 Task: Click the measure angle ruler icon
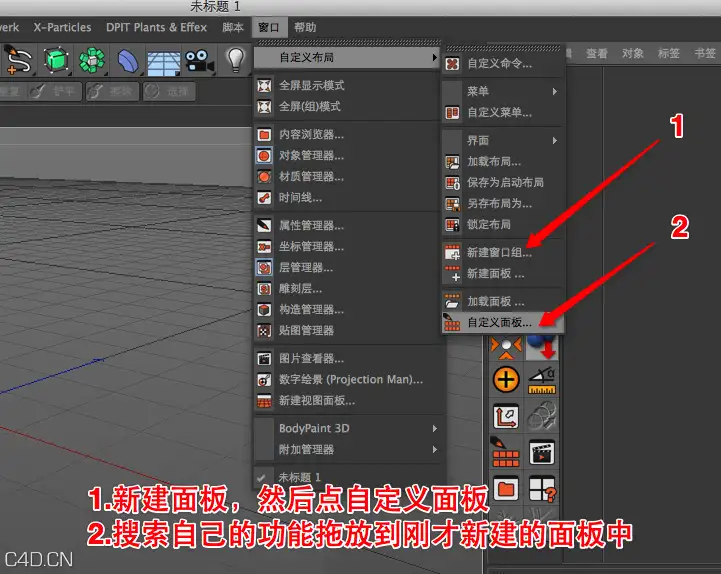pos(542,380)
